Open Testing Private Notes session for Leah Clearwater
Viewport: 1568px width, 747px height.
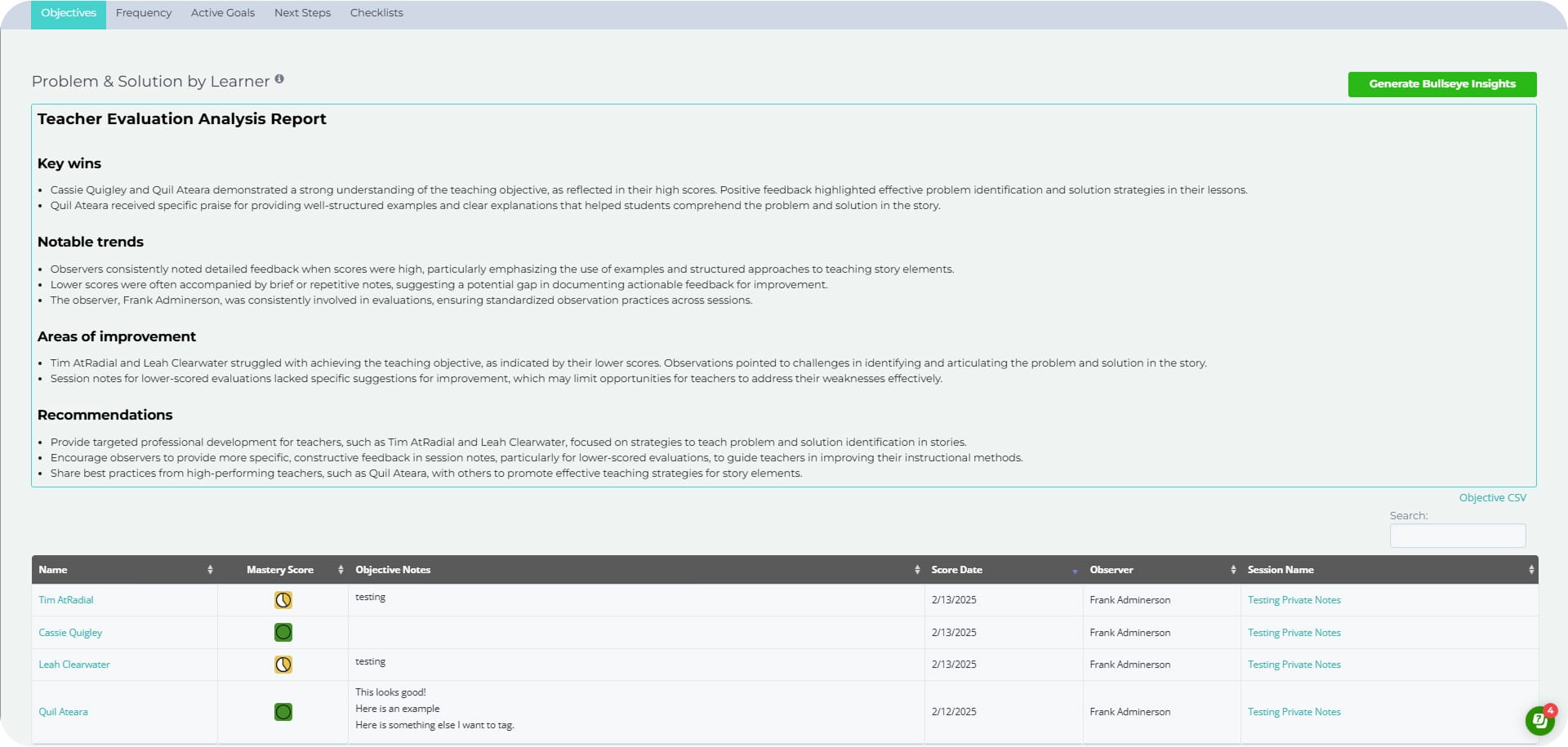[x=1294, y=665]
